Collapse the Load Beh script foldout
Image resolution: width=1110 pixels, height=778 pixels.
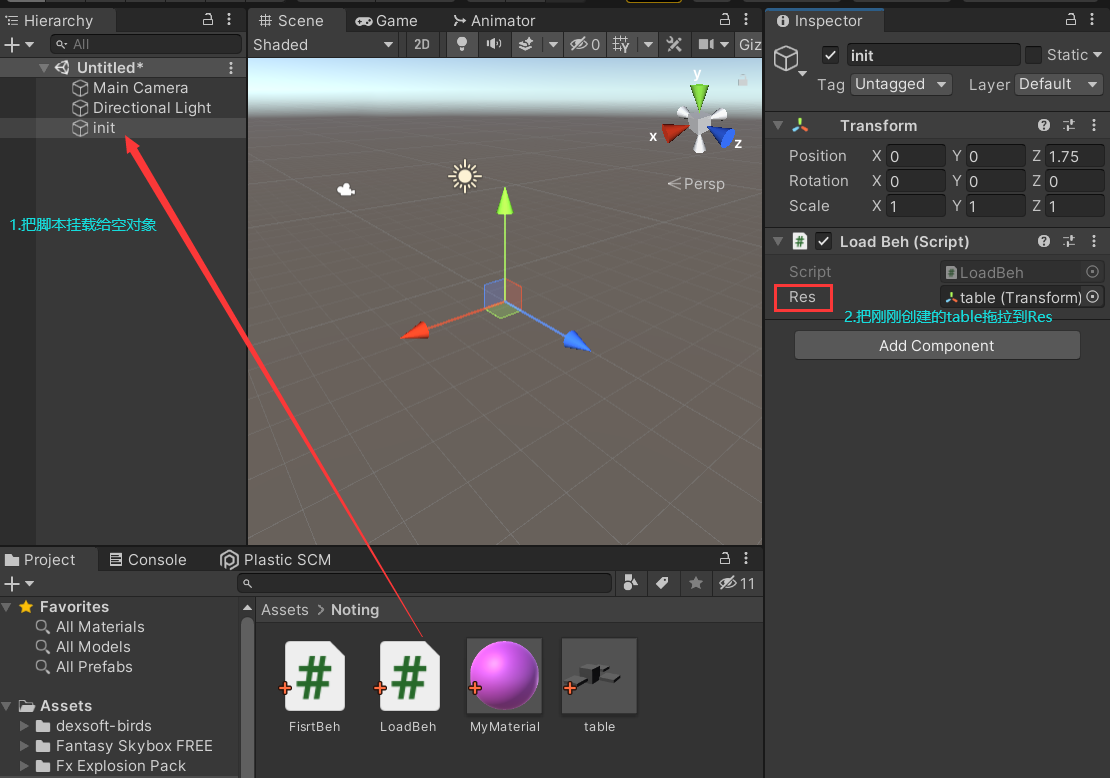(x=778, y=241)
